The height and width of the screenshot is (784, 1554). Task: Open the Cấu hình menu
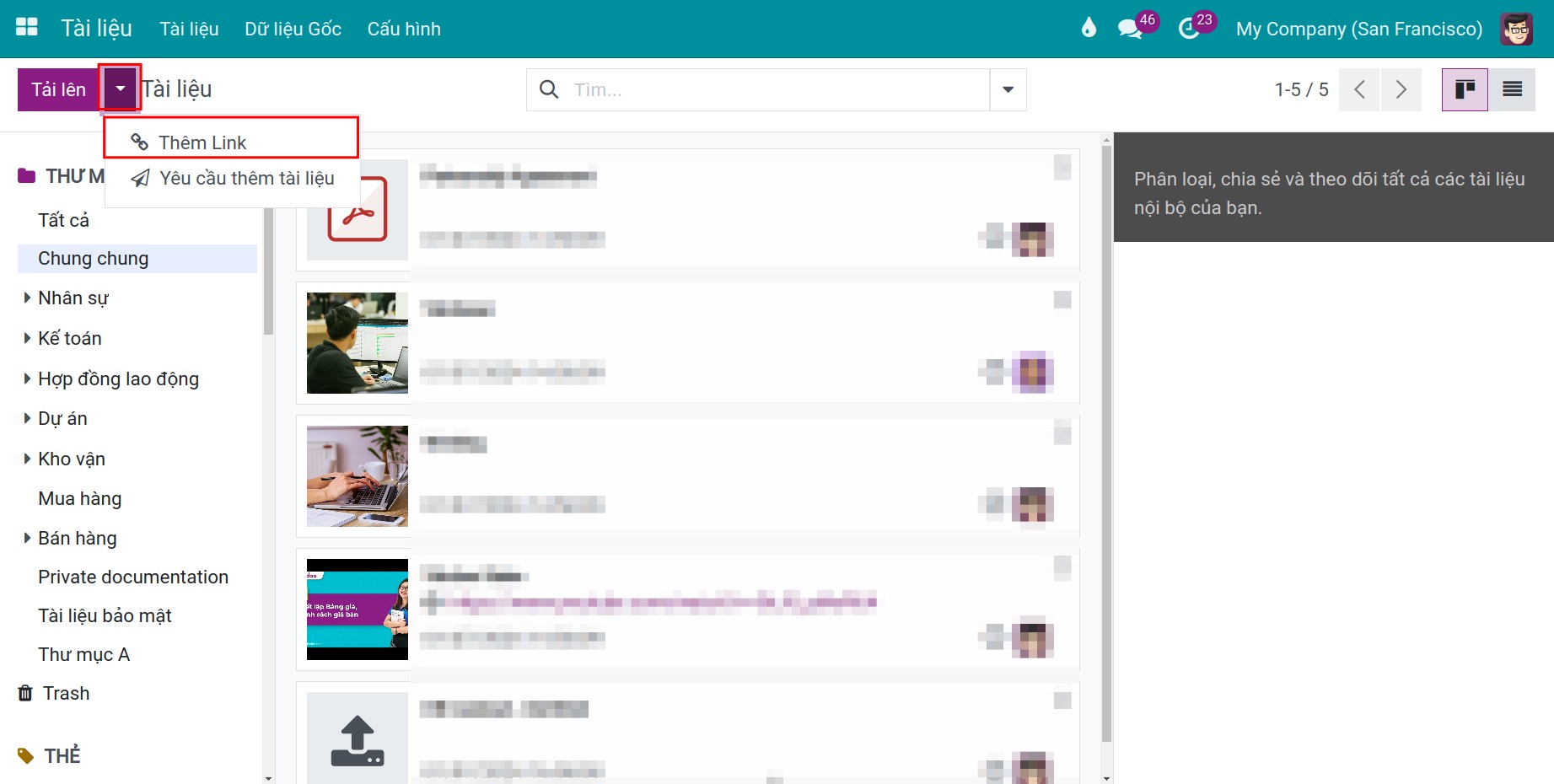404,29
